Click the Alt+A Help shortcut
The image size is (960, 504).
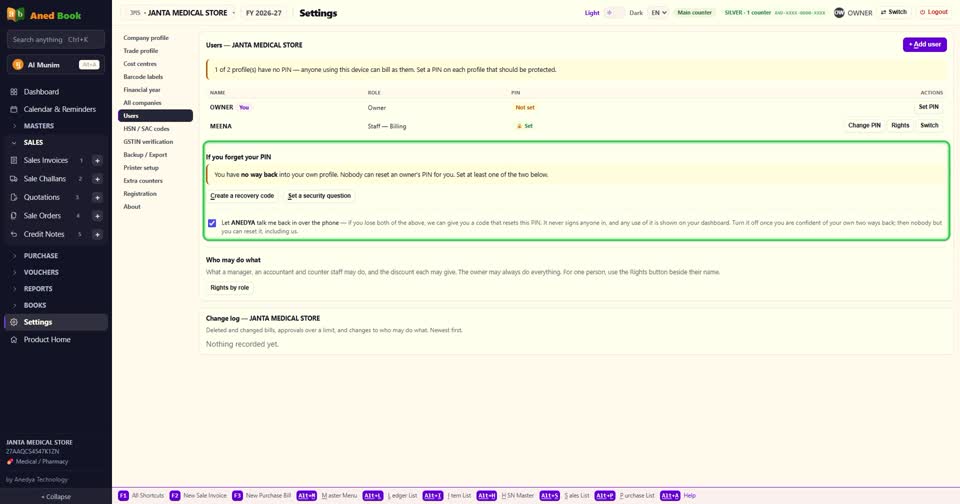678,495
